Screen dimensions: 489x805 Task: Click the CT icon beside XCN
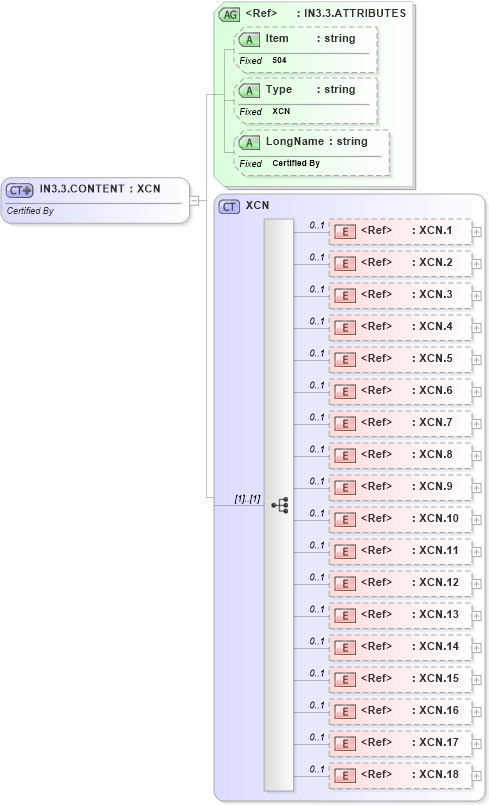[229, 207]
